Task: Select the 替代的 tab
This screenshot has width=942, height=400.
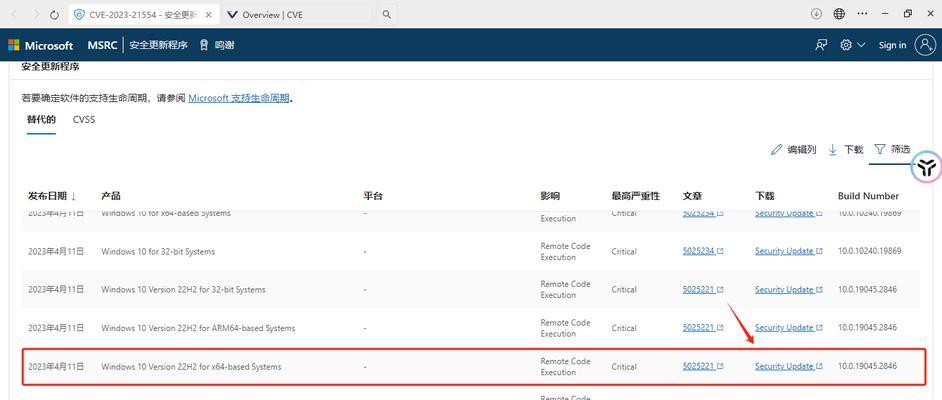Action: pyautogui.click(x=41, y=120)
